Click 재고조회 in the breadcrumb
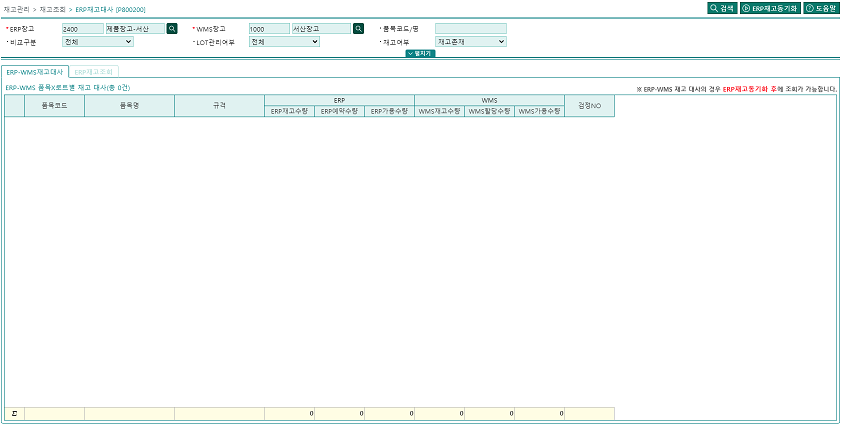 click(52, 9)
